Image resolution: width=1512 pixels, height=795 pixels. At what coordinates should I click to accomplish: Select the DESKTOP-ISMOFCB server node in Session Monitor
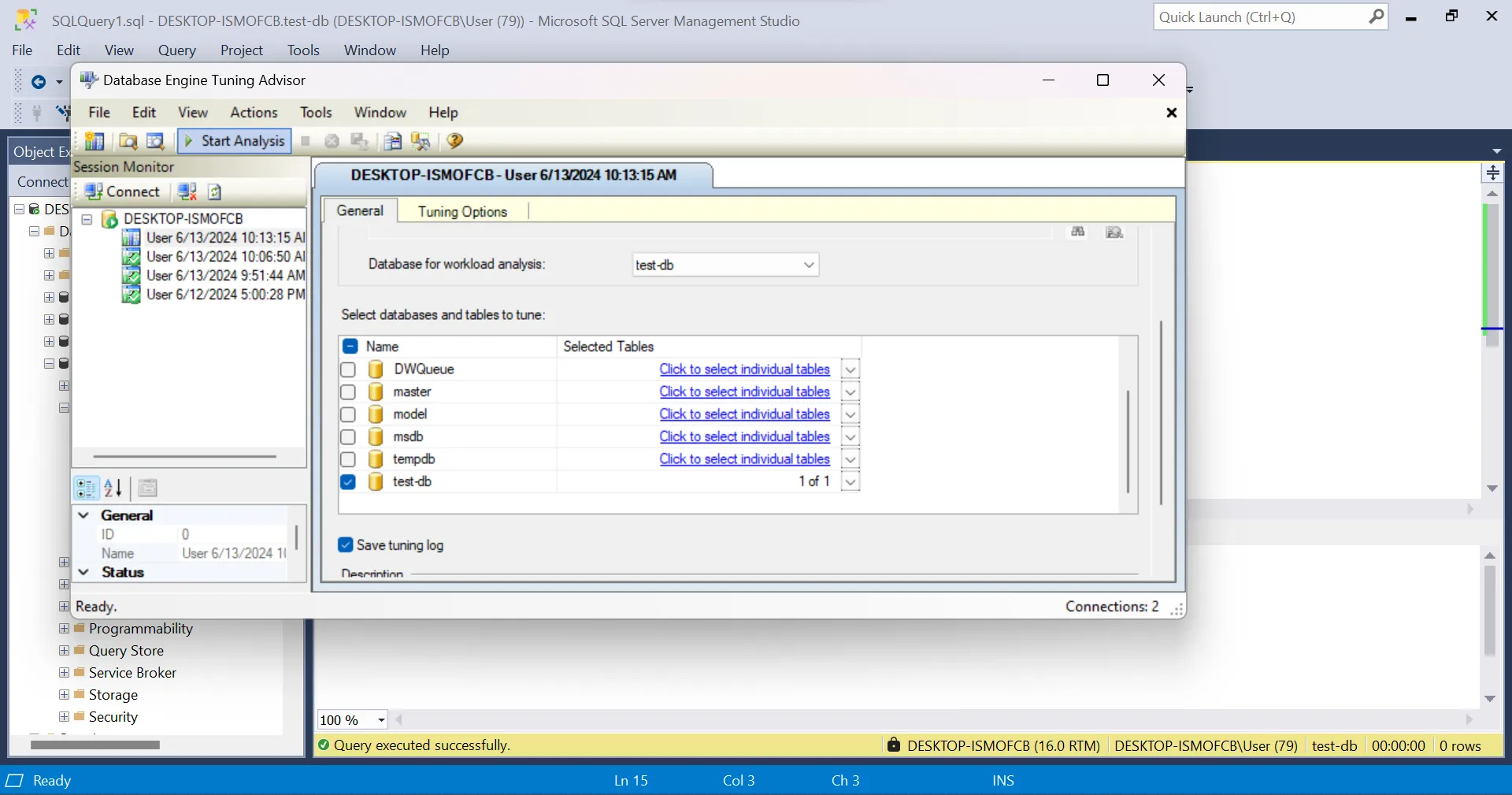[183, 218]
